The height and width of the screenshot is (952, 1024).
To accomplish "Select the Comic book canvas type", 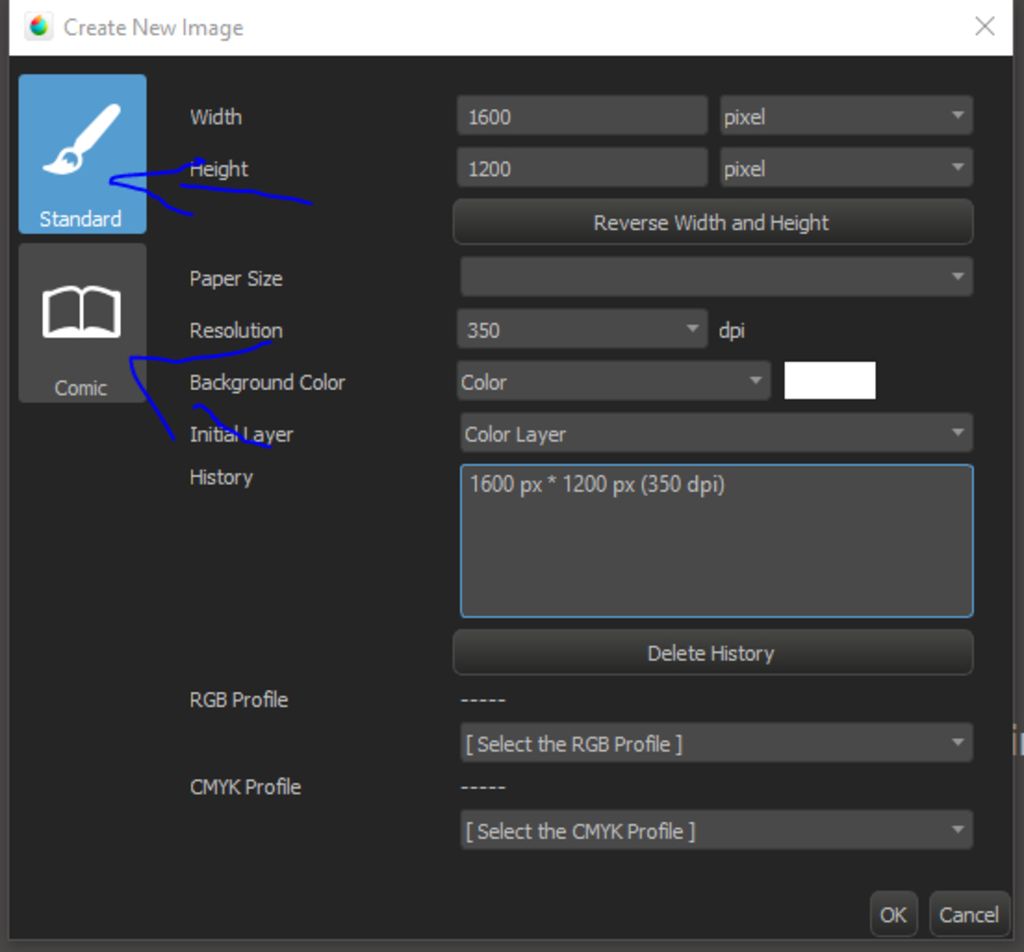I will coord(82,323).
